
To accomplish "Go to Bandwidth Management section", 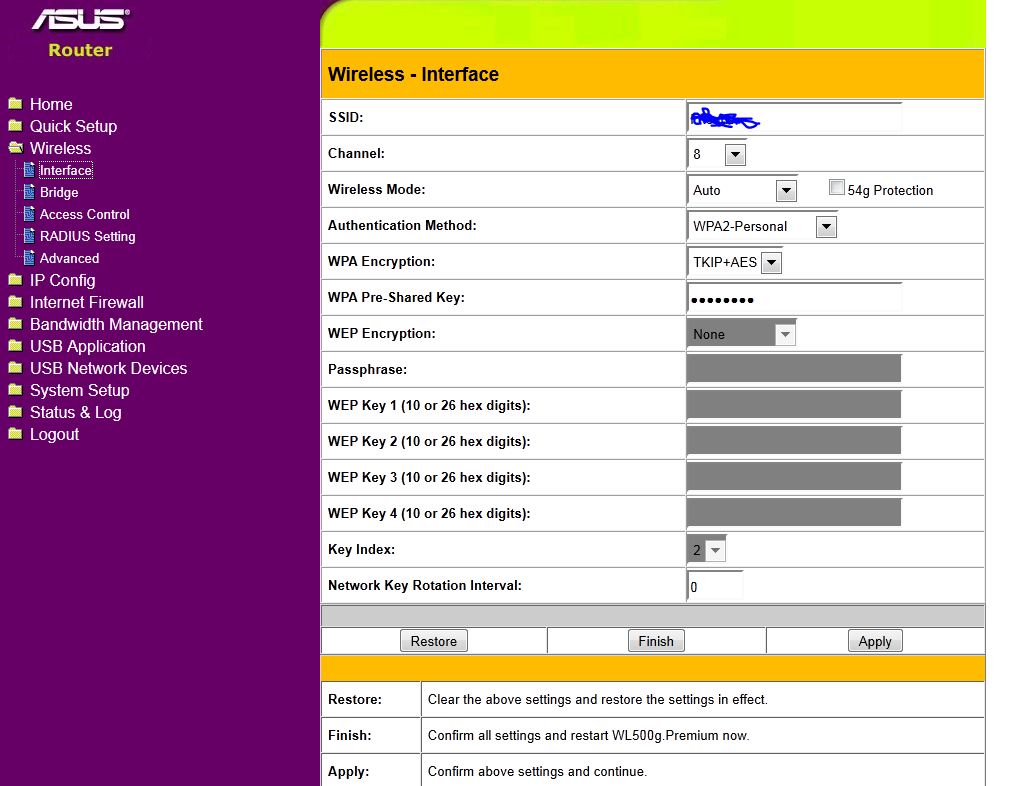I will [x=116, y=324].
